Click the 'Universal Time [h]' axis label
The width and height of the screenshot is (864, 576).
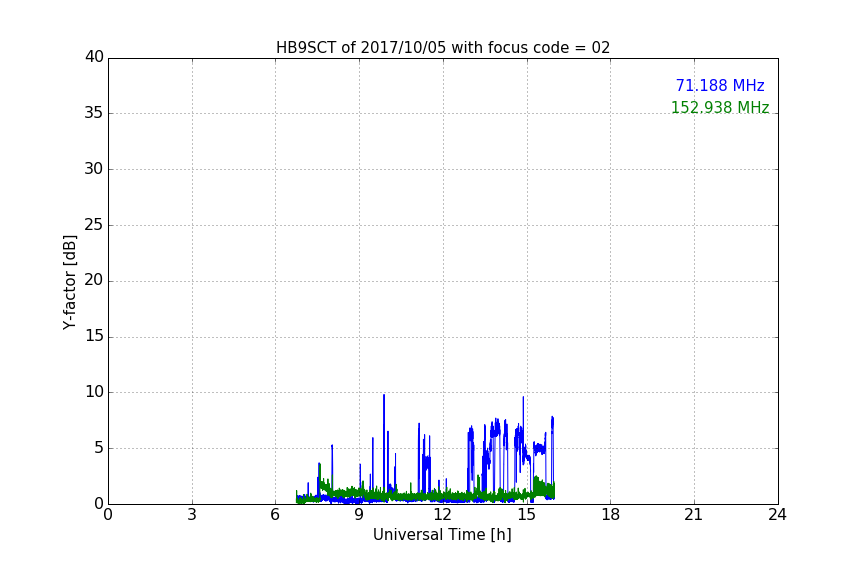tap(442, 535)
